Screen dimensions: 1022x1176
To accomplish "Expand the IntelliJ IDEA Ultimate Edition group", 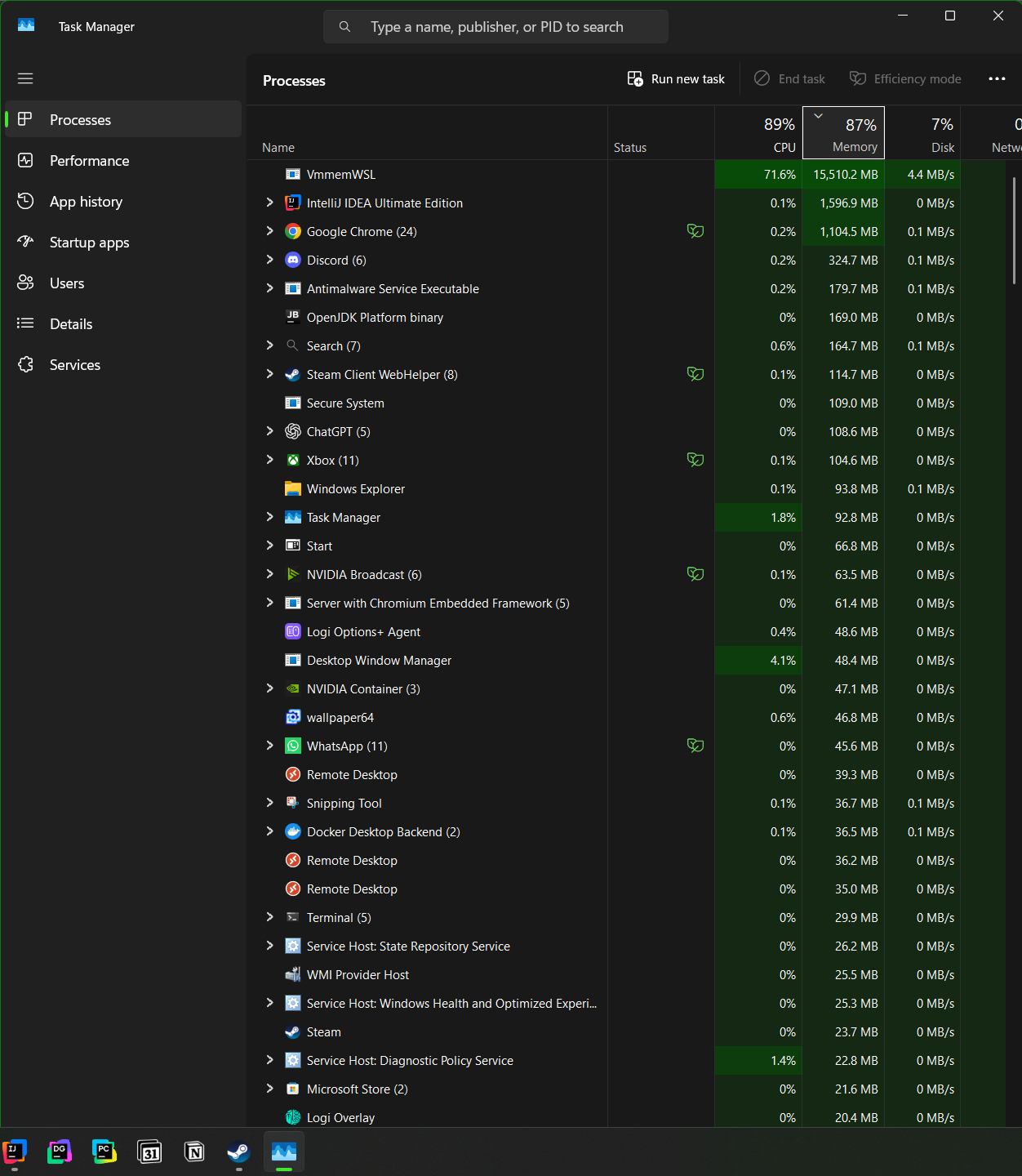I will point(269,202).
